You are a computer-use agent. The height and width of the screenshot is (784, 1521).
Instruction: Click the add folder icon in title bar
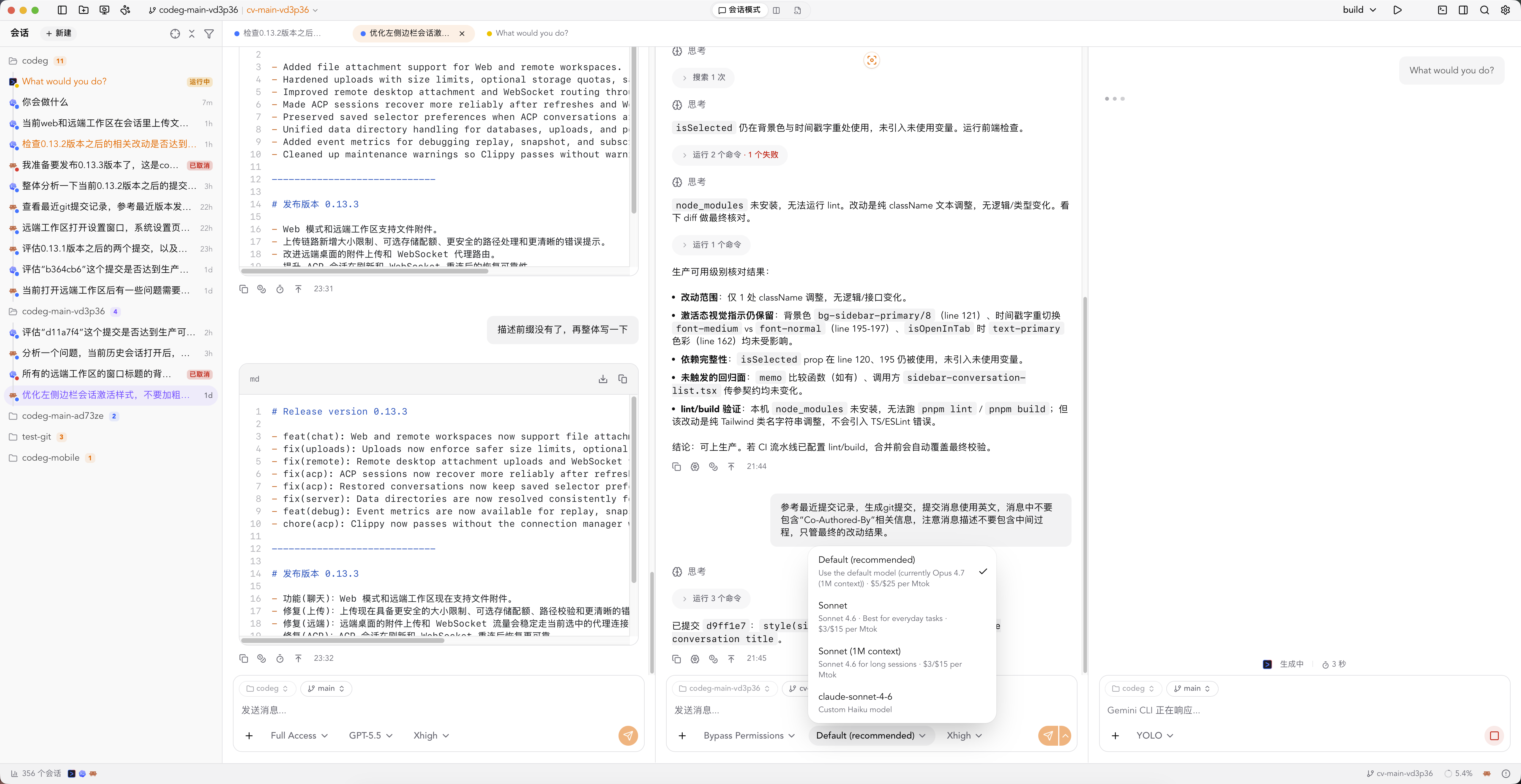coord(83,10)
